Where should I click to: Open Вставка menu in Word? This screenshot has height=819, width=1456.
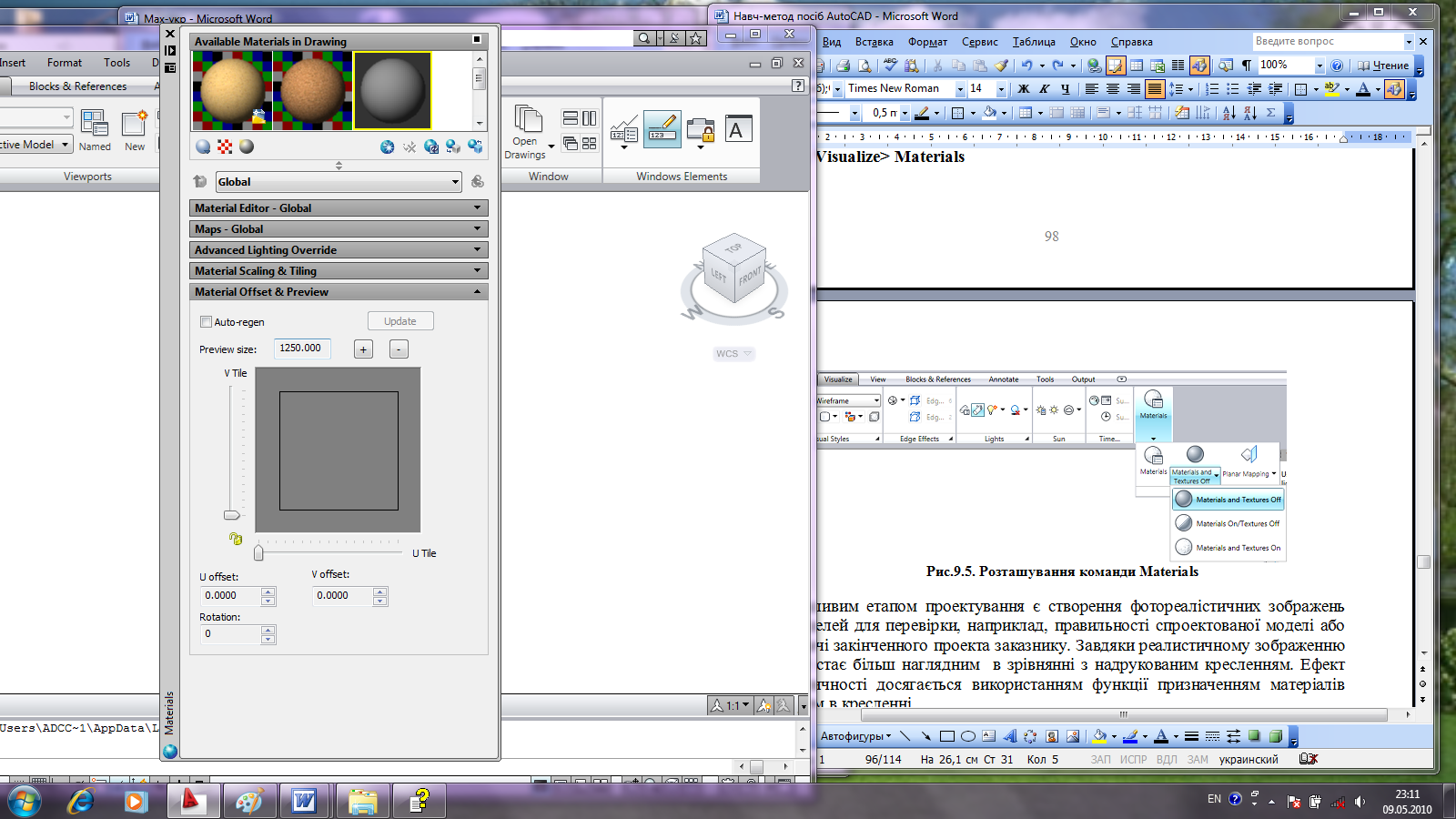[874, 42]
